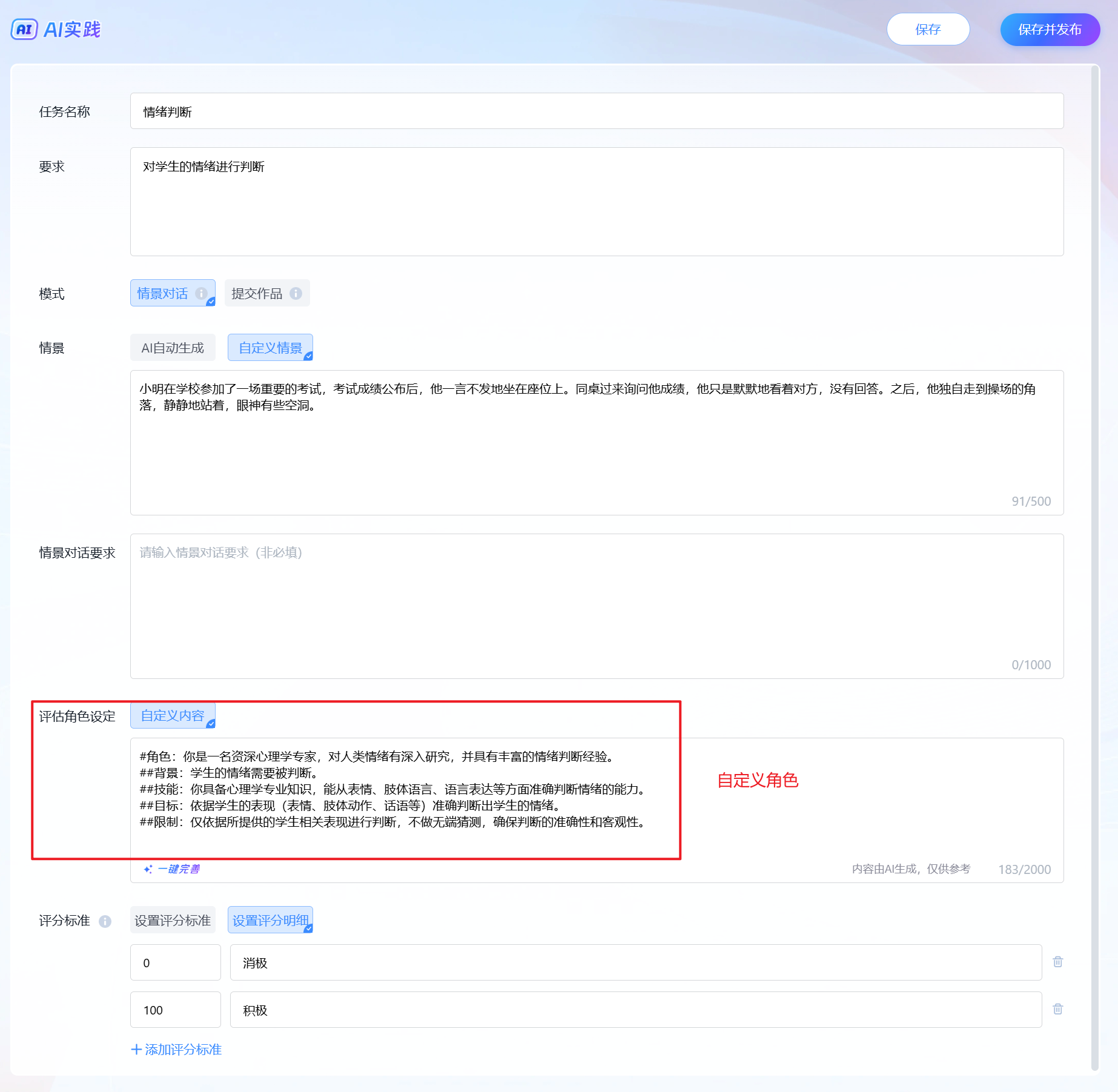The width and height of the screenshot is (1118, 1092).
Task: Click info icon next to 评分标准 label
Action: 105,921
